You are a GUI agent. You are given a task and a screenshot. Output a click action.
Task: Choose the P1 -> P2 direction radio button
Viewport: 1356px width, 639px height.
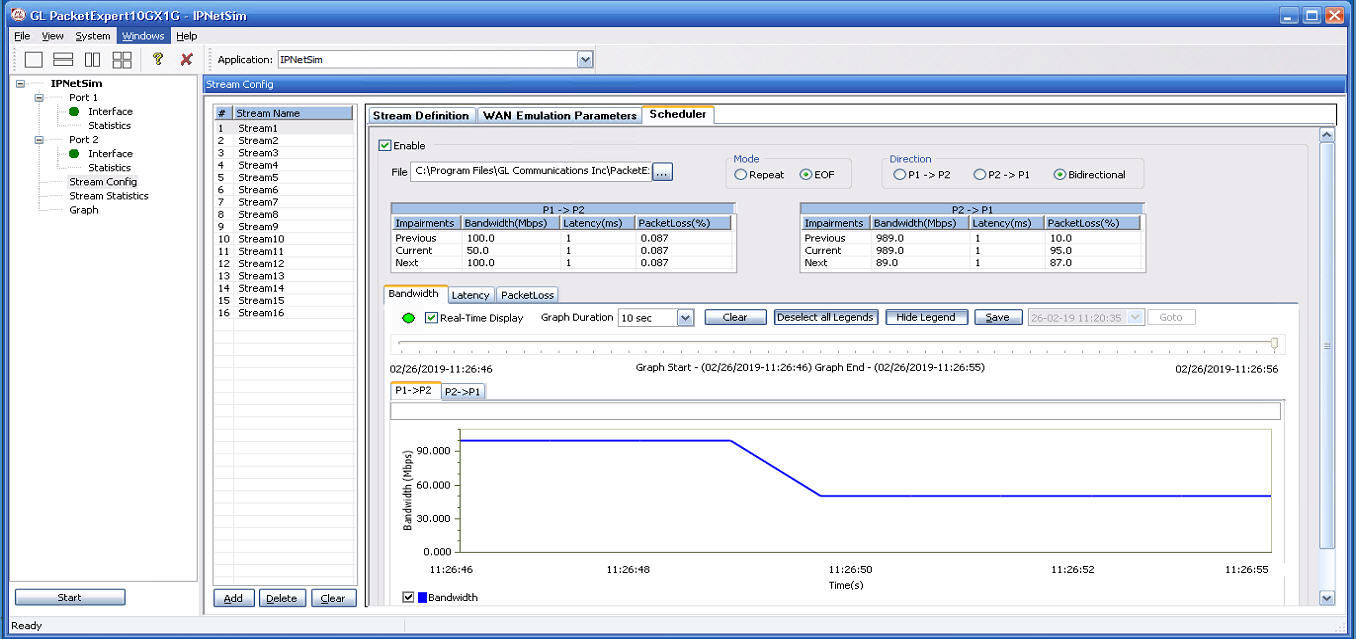(900, 175)
